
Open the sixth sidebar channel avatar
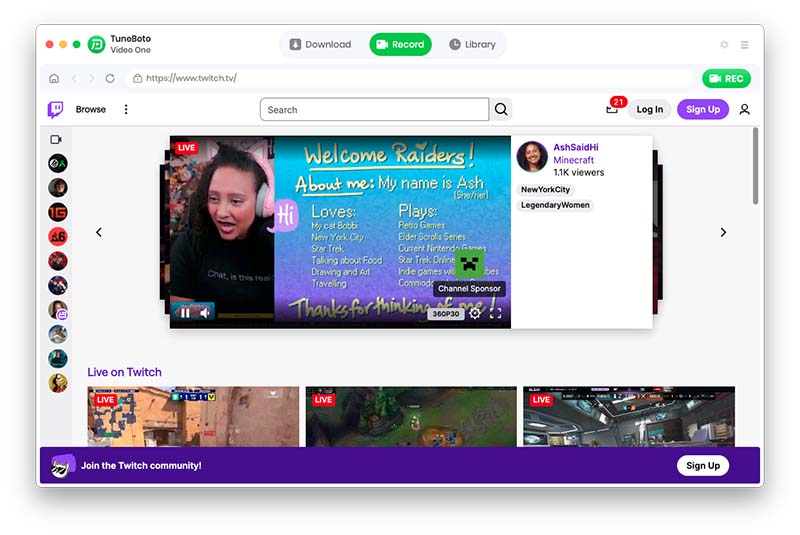point(58,286)
